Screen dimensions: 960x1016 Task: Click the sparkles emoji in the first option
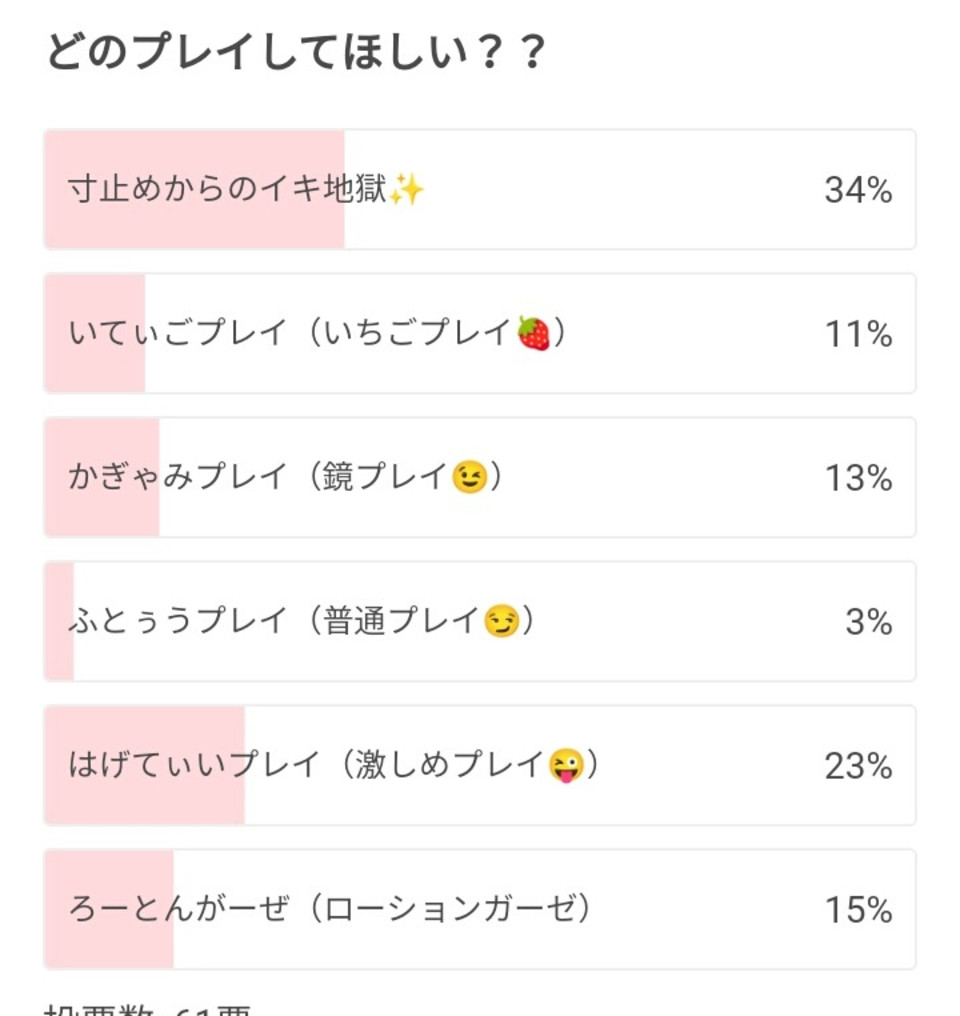[x=406, y=189]
